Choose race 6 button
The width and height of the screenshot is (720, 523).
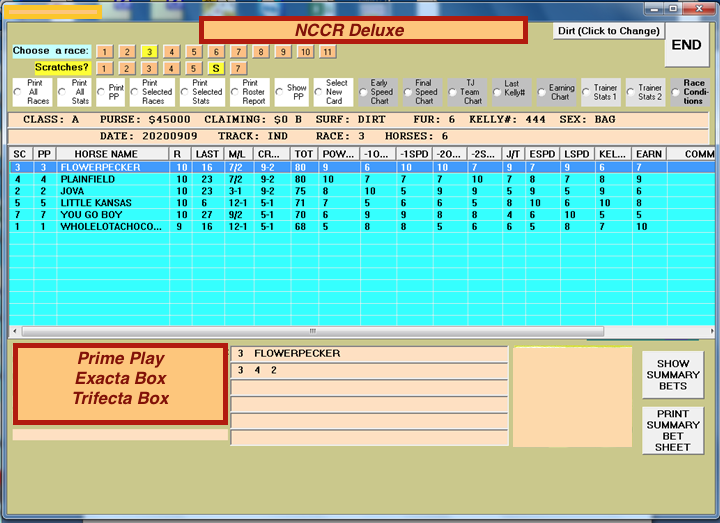point(216,51)
